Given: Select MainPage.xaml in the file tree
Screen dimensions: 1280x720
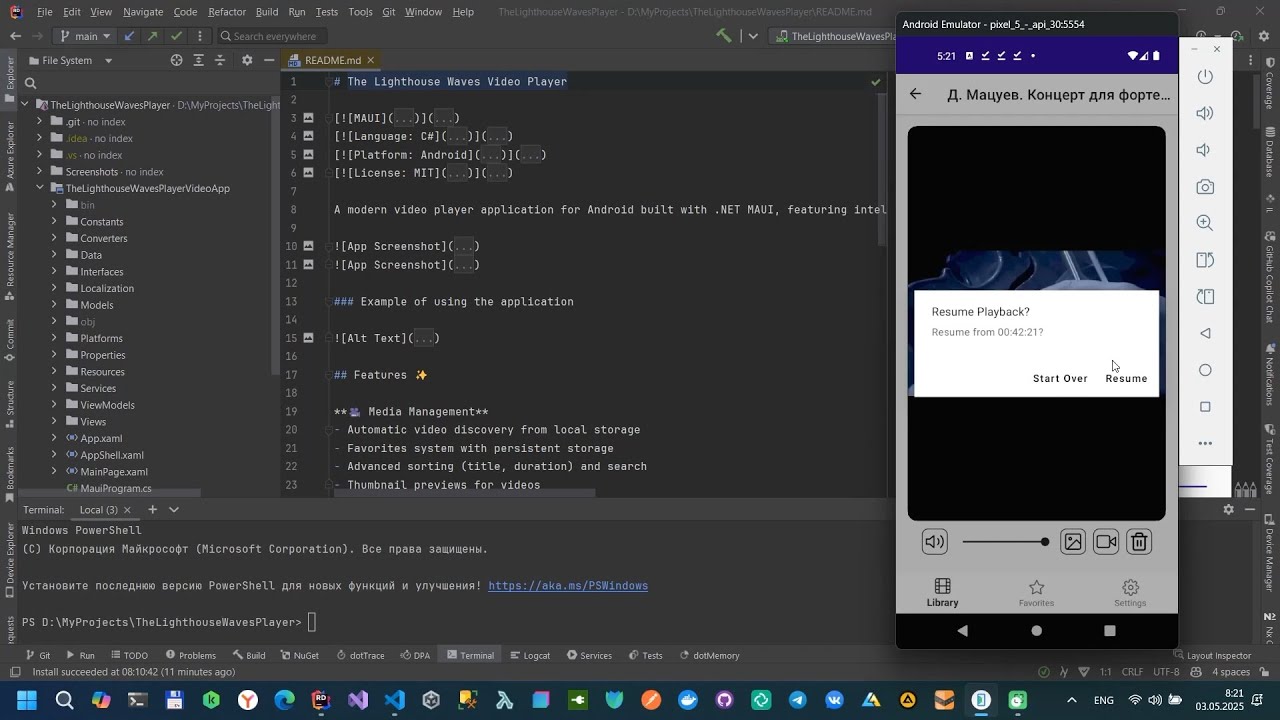Looking at the screenshot, I should click(x=114, y=472).
